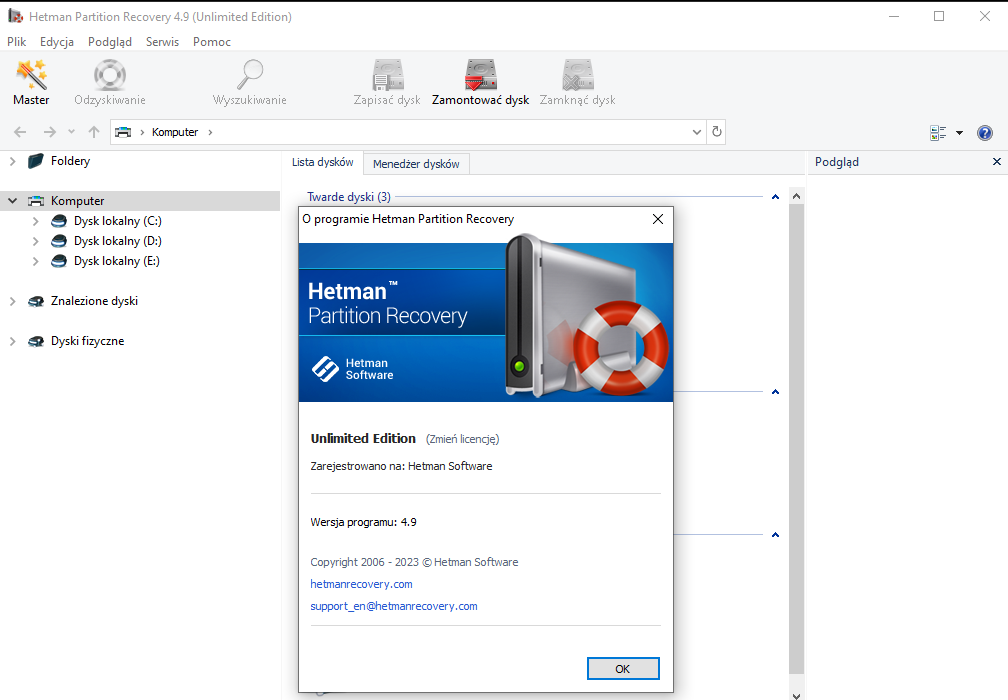Expand the Foldery tree node
Viewport: 1008px width, 700px height.
(12, 161)
